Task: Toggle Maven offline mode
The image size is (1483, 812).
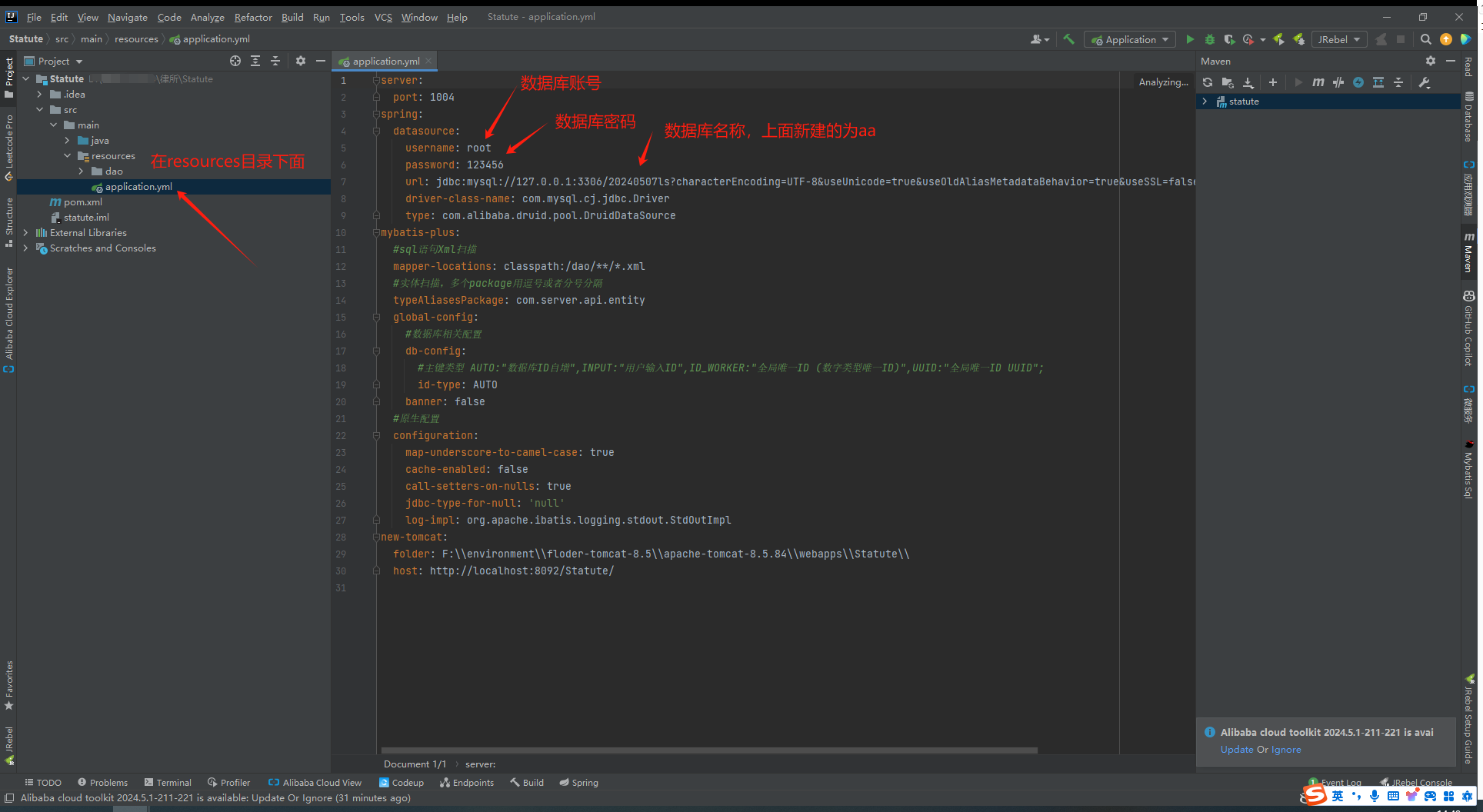Action: coord(1338,82)
